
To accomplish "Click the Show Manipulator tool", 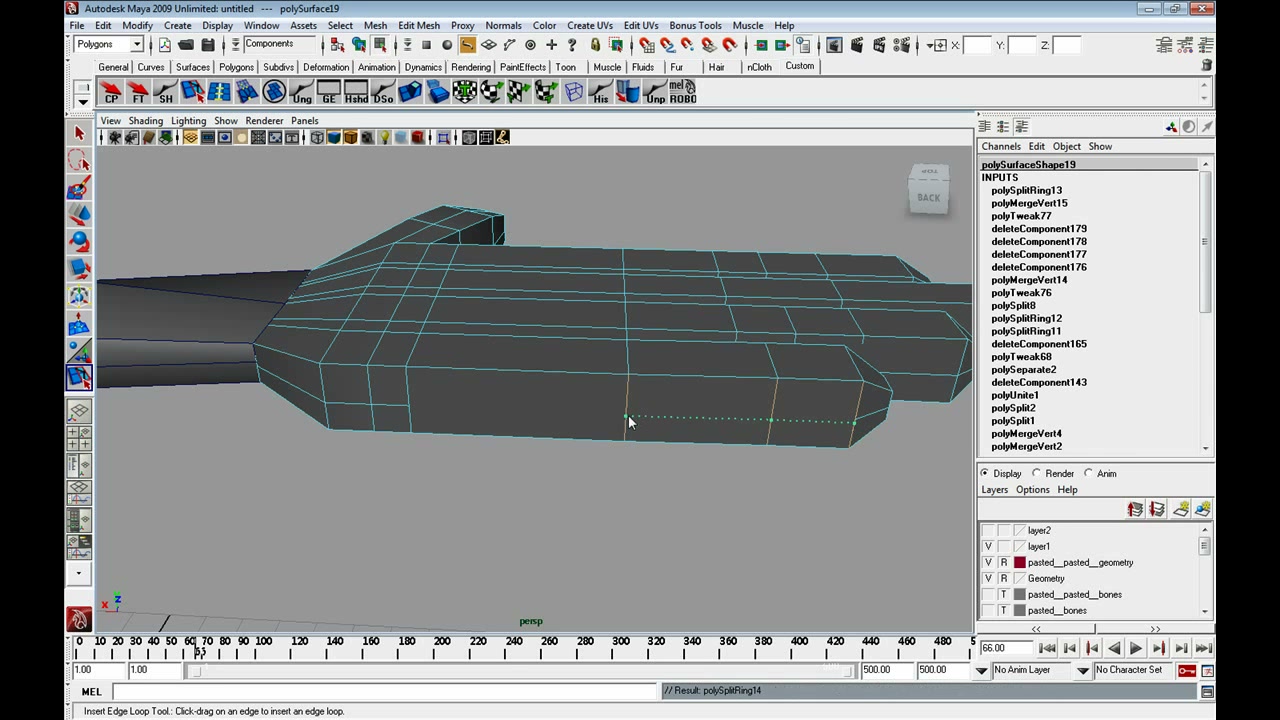I will pyautogui.click(x=79, y=350).
